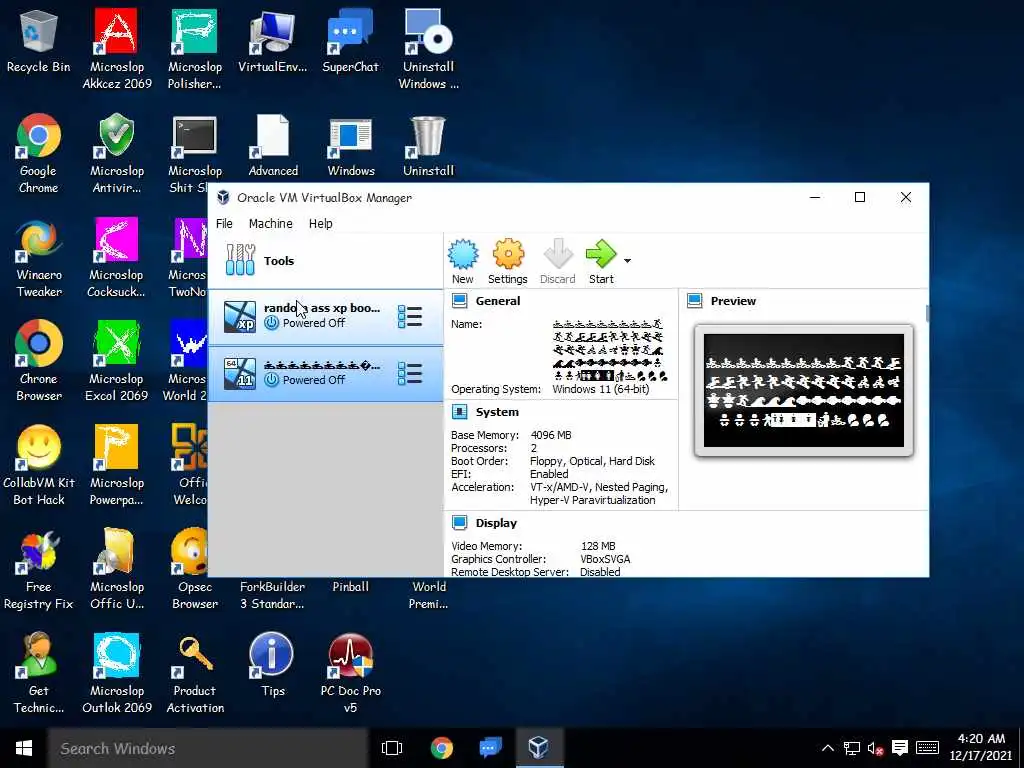This screenshot has width=1024, height=768.
Task: Select the SuperChat desktop shortcut
Action: [x=351, y=41]
